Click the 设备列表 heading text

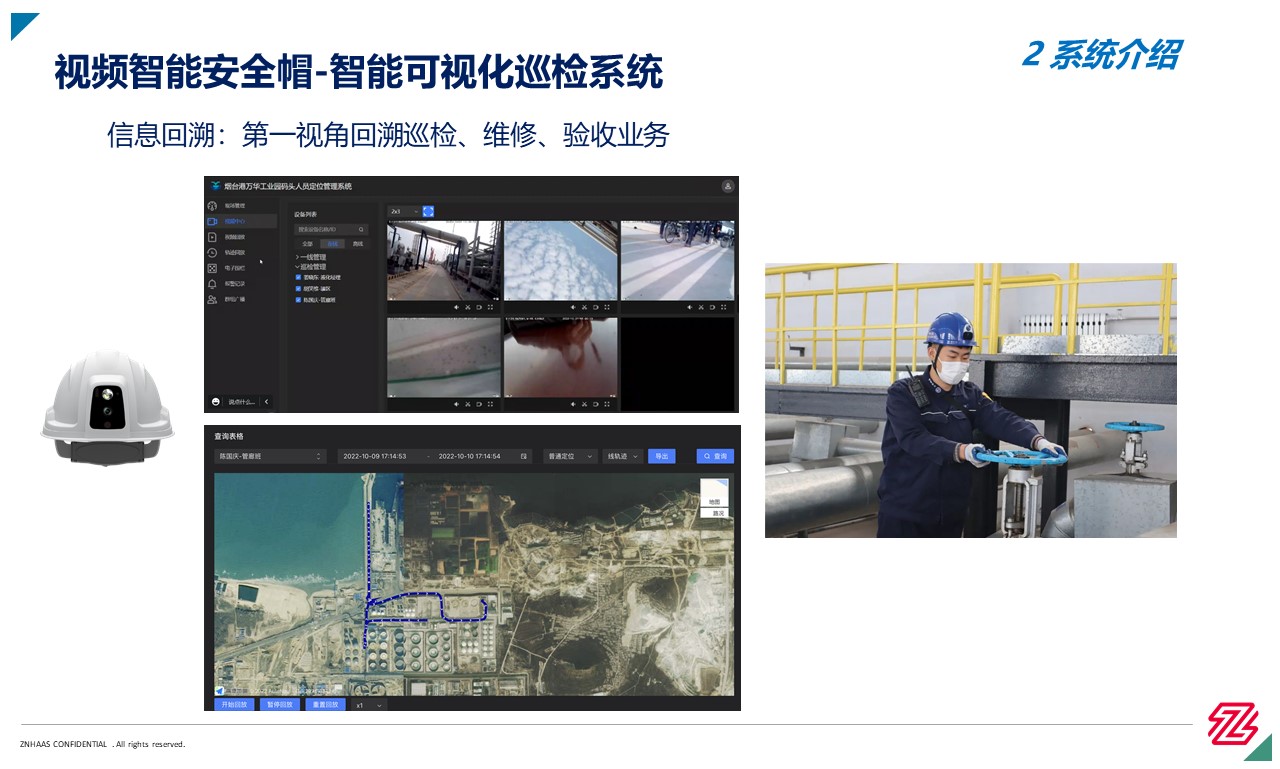tap(305, 214)
